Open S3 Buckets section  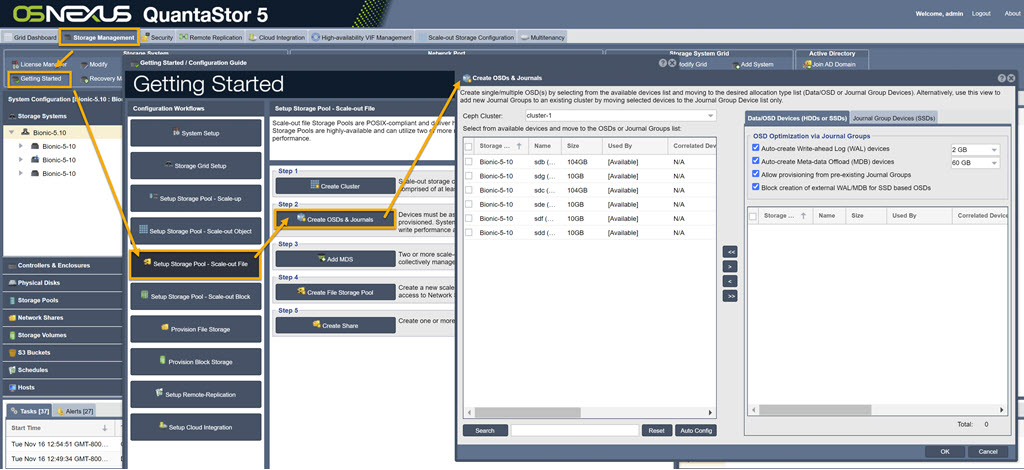click(62, 352)
